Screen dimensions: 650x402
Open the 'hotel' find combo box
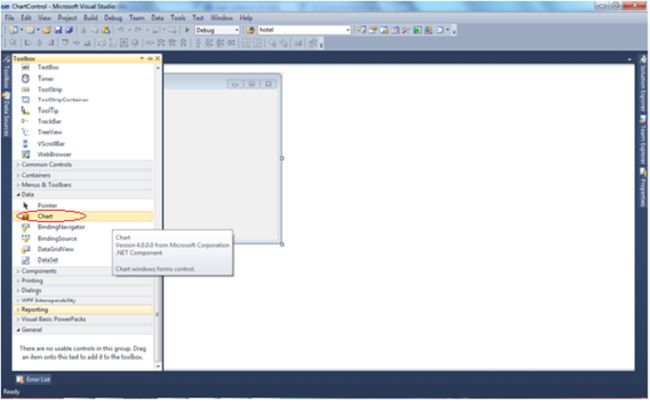point(304,30)
